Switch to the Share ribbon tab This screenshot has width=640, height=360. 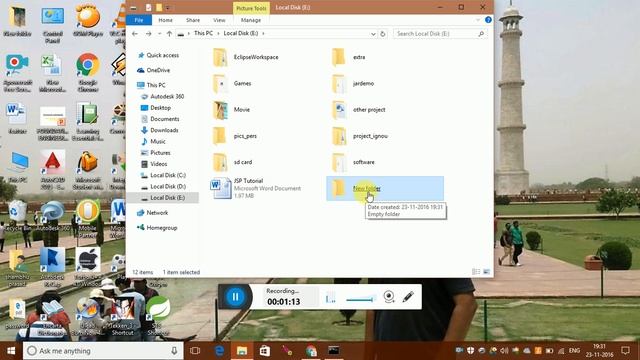(x=193, y=20)
